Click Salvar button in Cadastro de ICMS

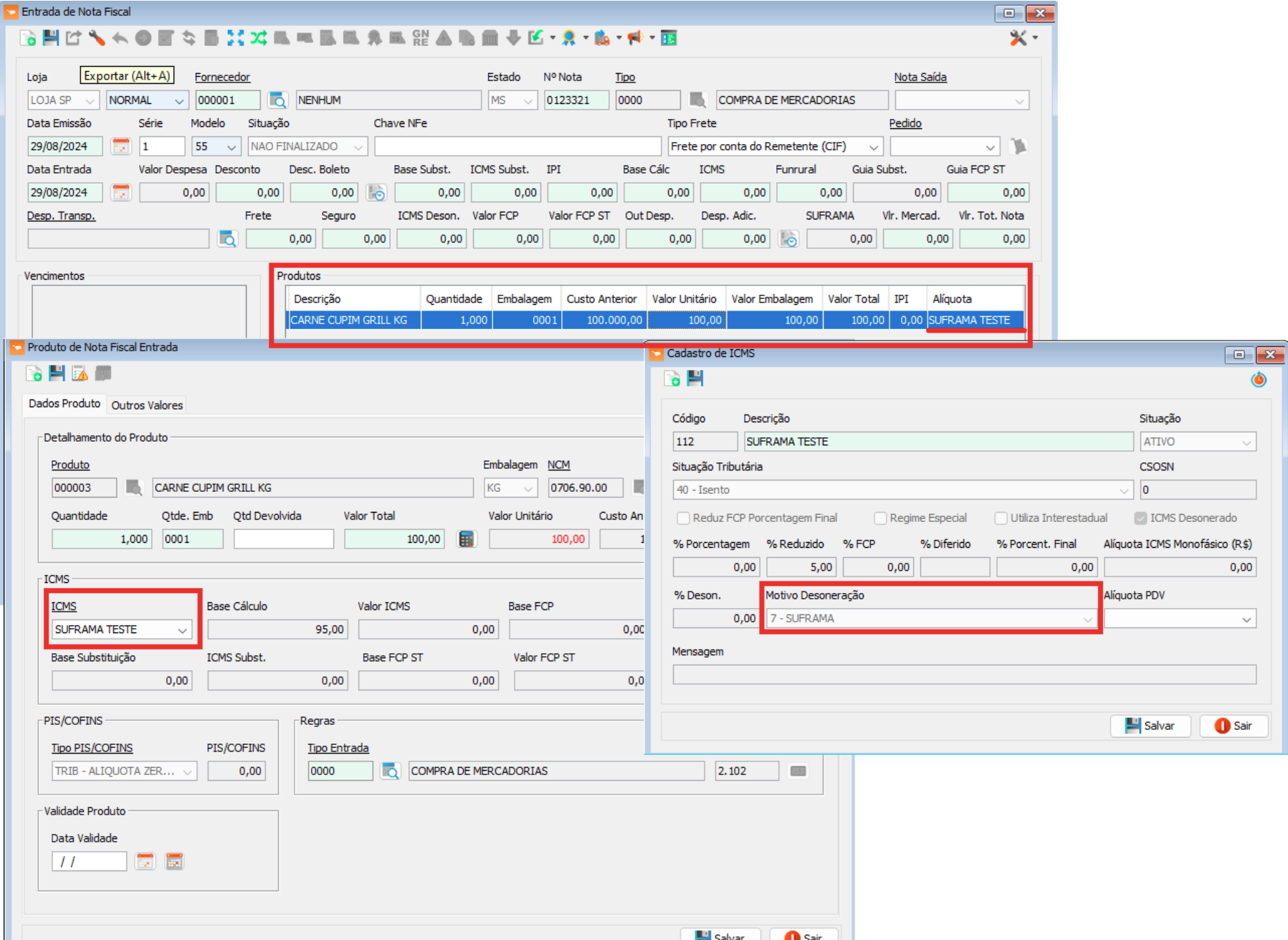(1150, 726)
